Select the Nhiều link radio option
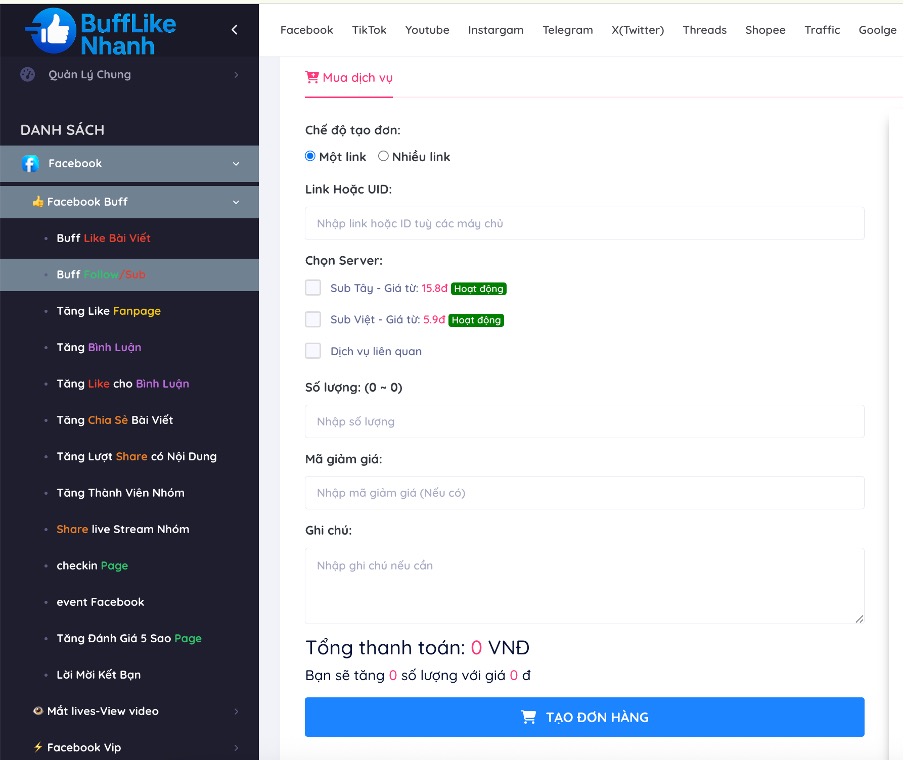The height and width of the screenshot is (760, 904). click(x=383, y=156)
